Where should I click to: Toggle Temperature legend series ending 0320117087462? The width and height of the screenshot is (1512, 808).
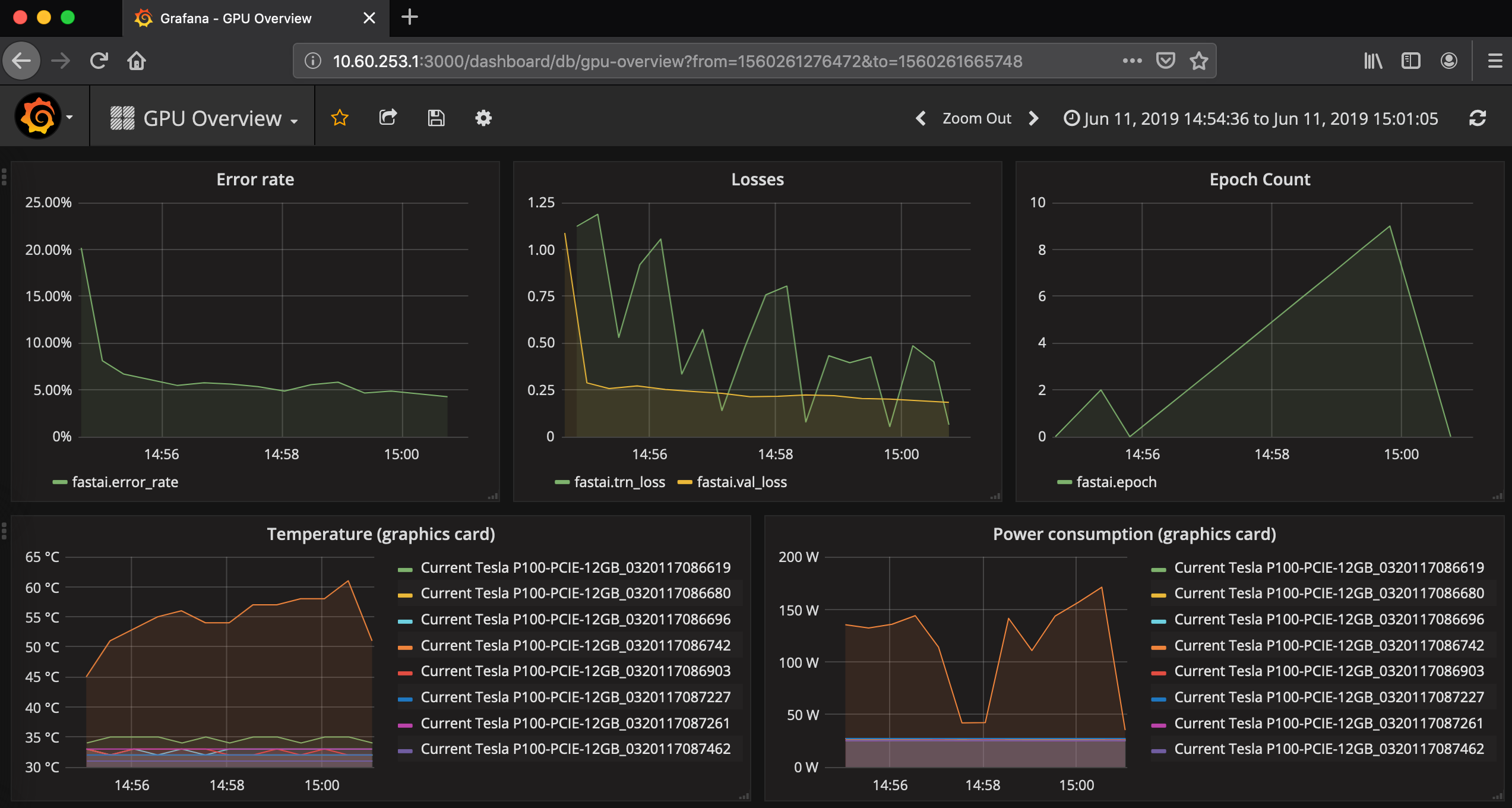click(575, 749)
